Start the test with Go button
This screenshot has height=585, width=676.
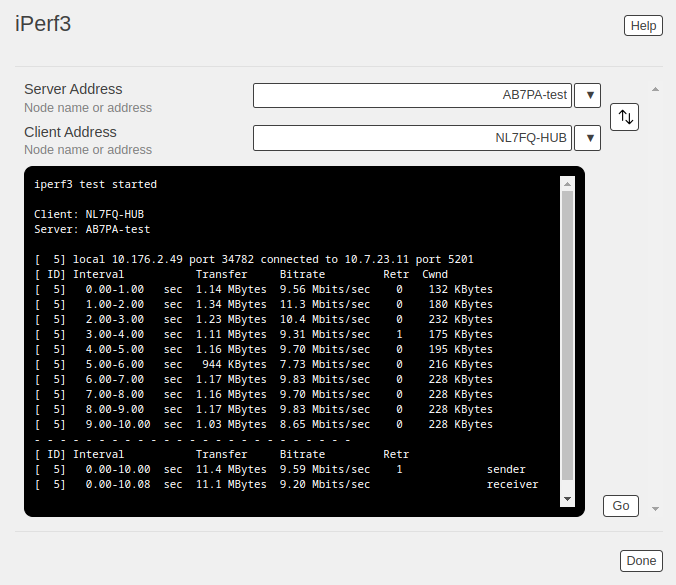point(621,506)
